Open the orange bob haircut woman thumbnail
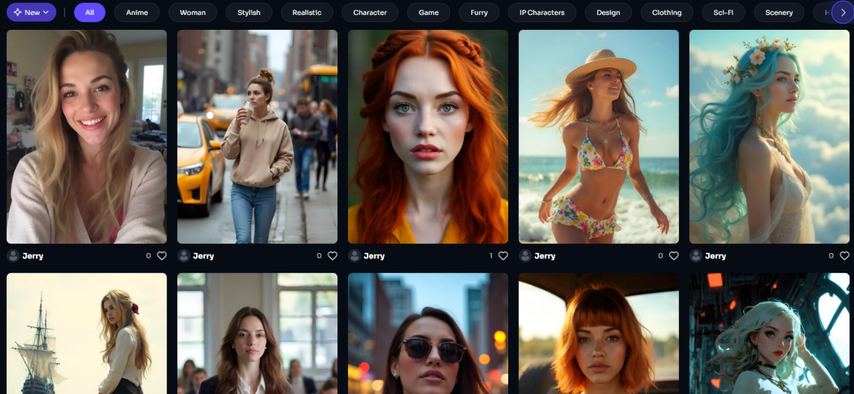 pos(599,334)
